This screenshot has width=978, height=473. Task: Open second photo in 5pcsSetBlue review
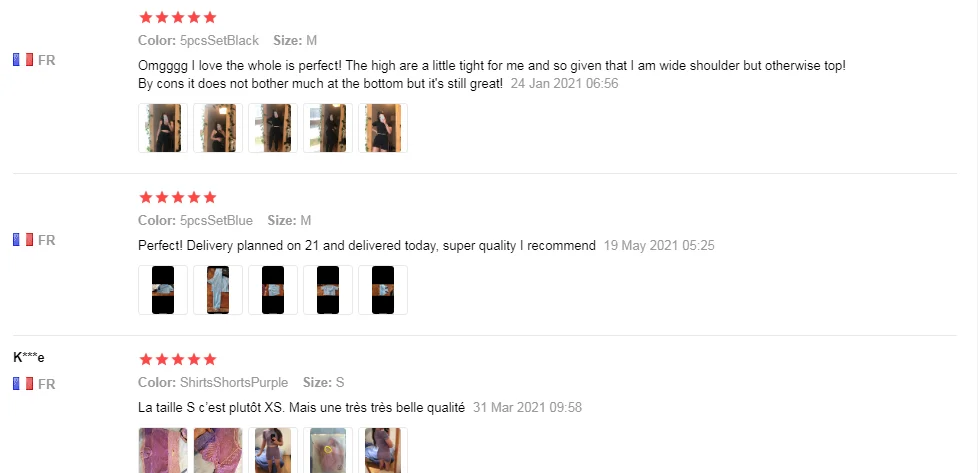pos(218,290)
